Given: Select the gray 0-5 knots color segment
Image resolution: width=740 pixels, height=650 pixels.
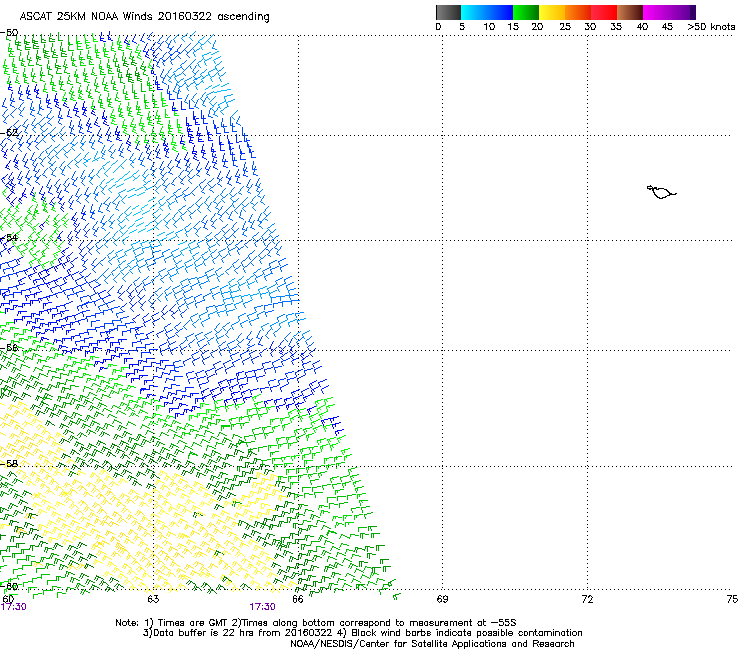Looking at the screenshot, I should coord(448,12).
